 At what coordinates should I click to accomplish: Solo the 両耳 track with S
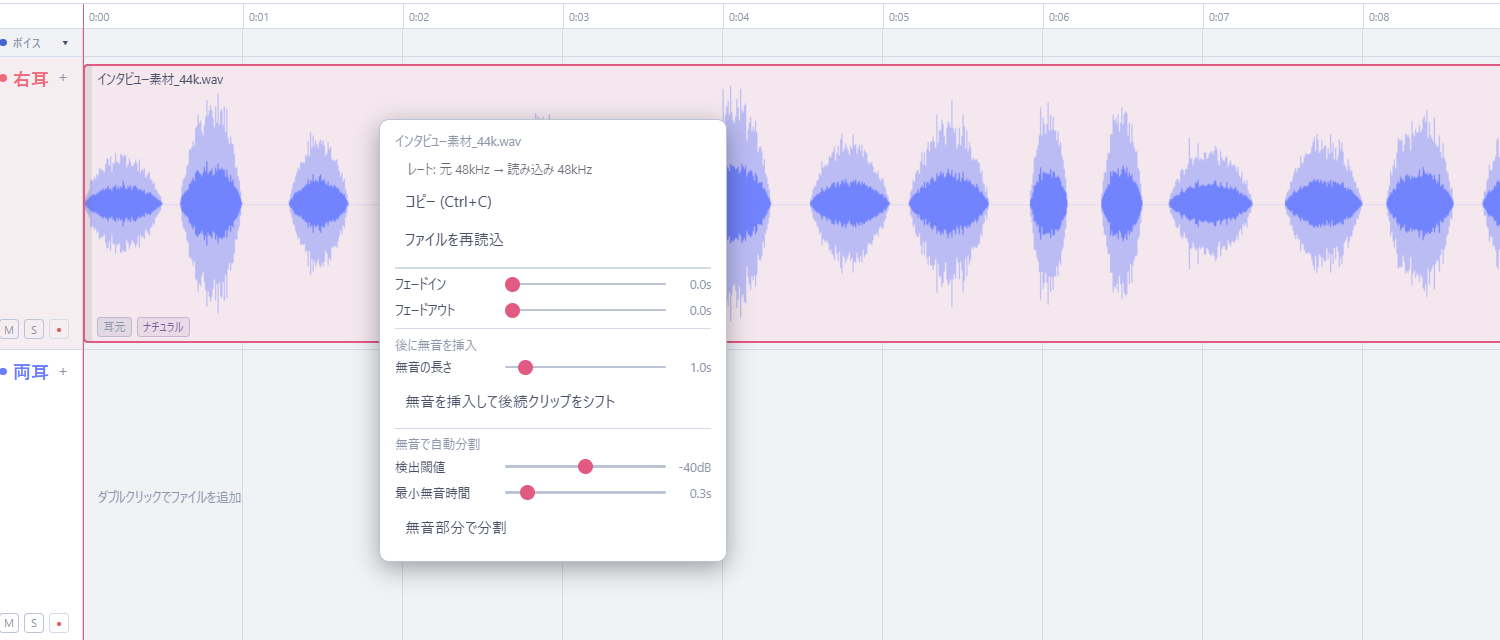coord(34,624)
